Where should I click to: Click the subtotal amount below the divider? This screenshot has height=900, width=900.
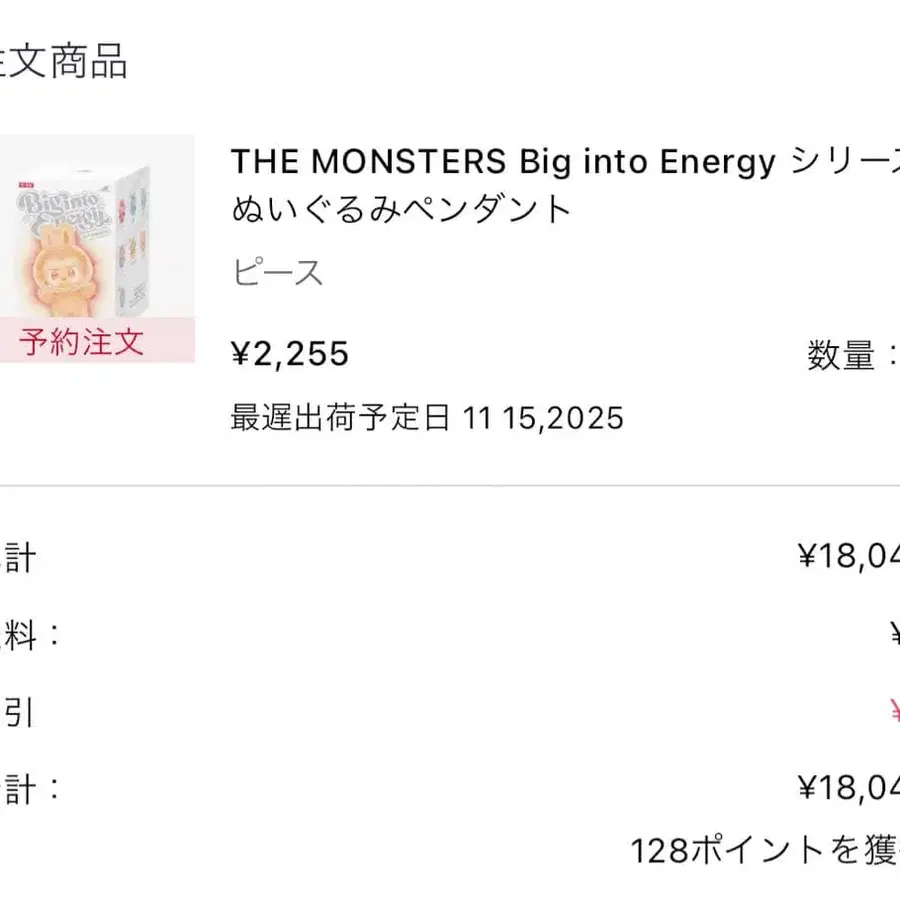click(848, 556)
